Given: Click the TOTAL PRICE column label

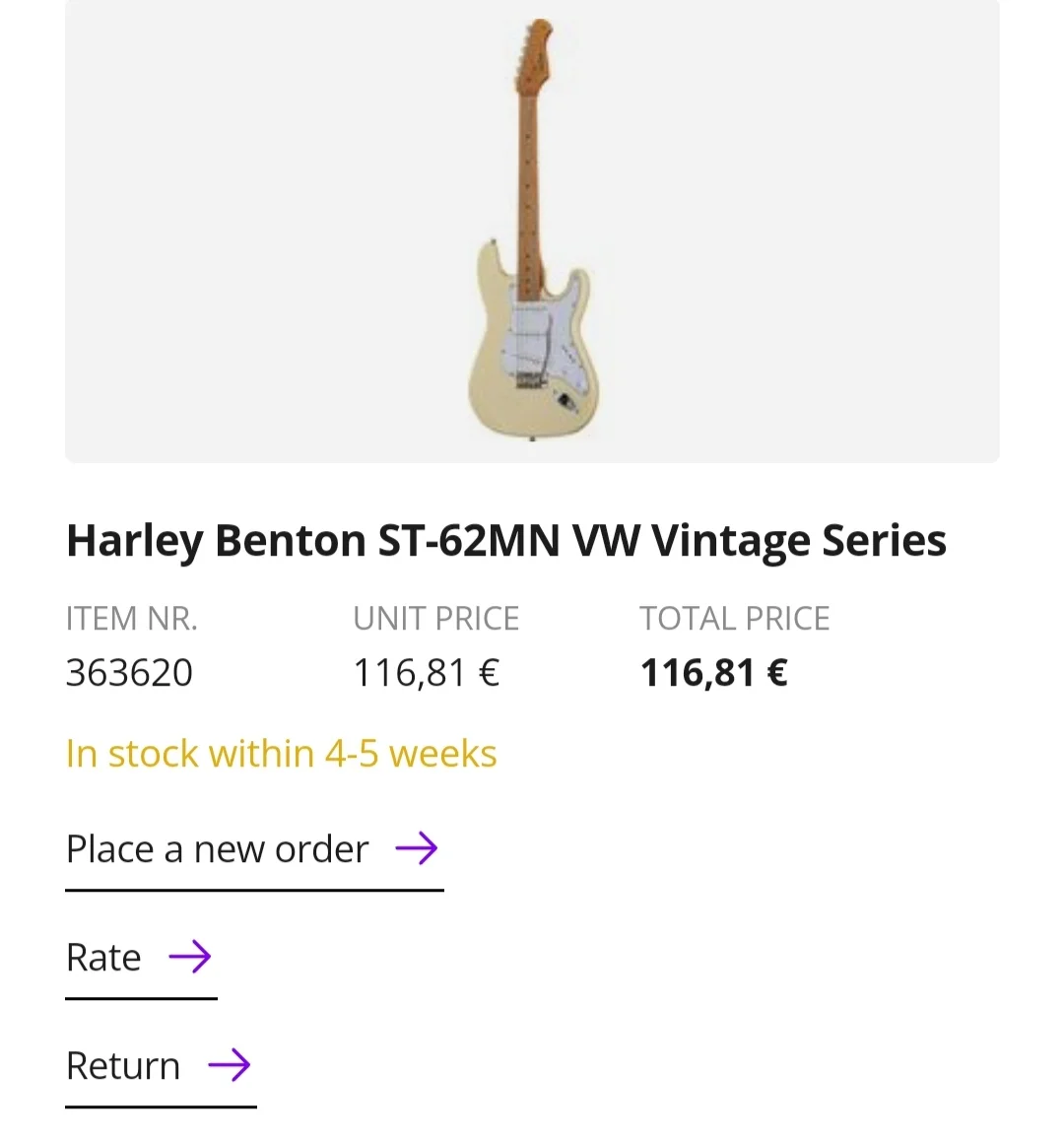Looking at the screenshot, I should pyautogui.click(x=734, y=619).
